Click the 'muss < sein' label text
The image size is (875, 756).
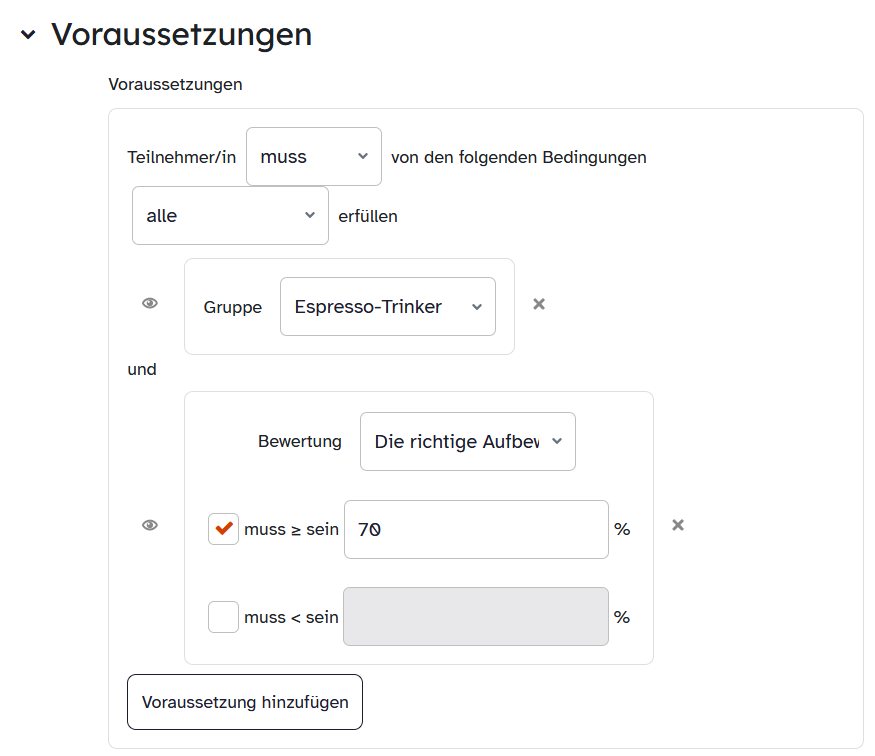point(291,617)
